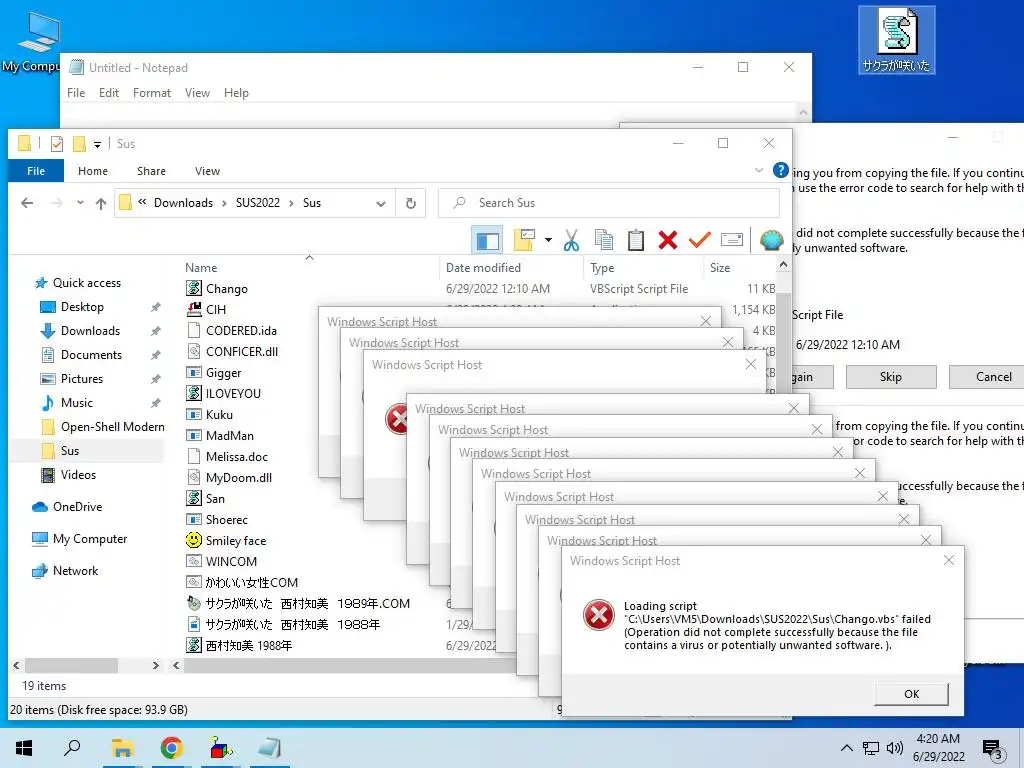Click the red X Delete toolbar icon
Viewport: 1024px width, 768px height.
667,240
